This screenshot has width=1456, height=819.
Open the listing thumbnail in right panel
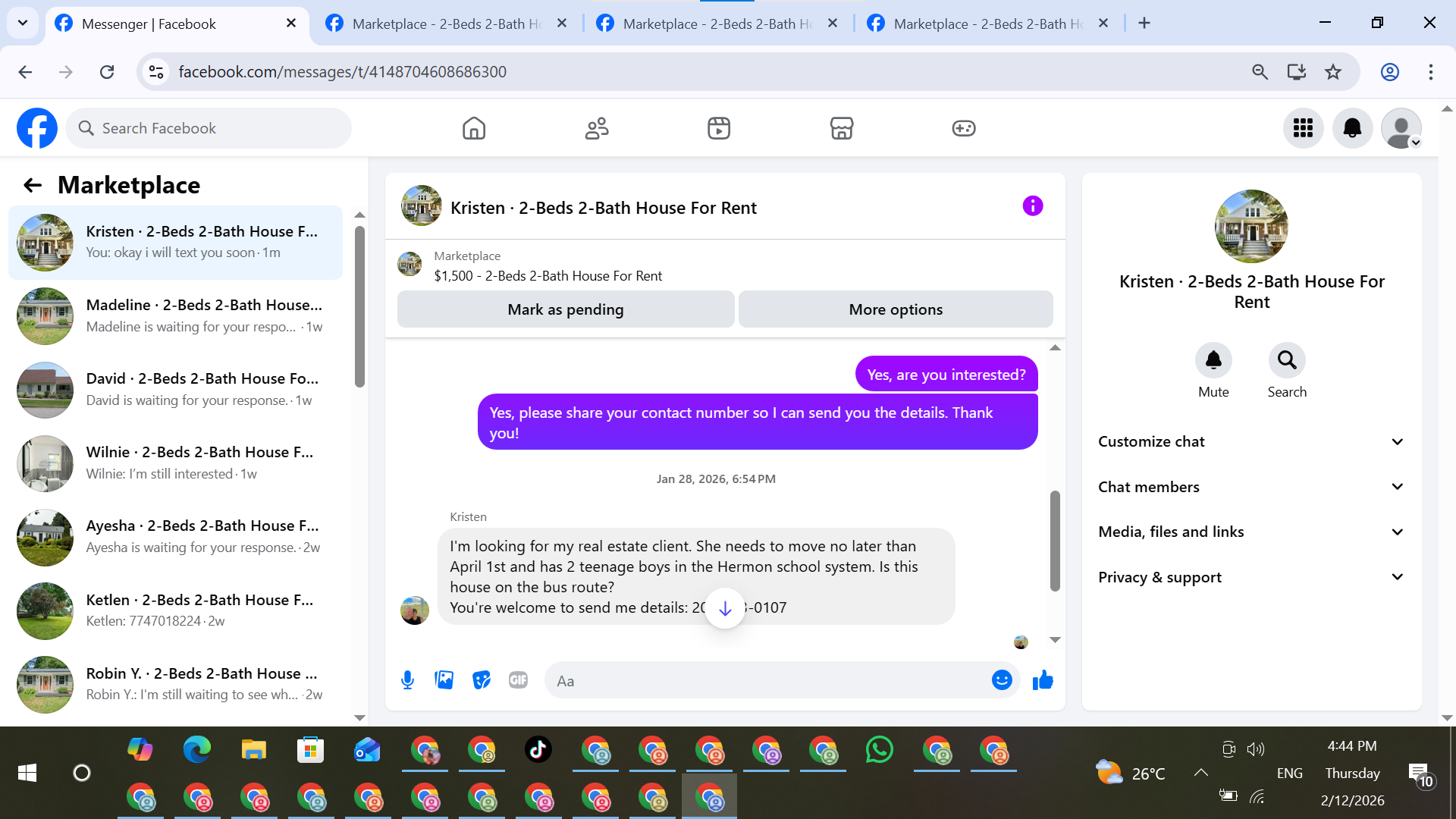(1251, 226)
